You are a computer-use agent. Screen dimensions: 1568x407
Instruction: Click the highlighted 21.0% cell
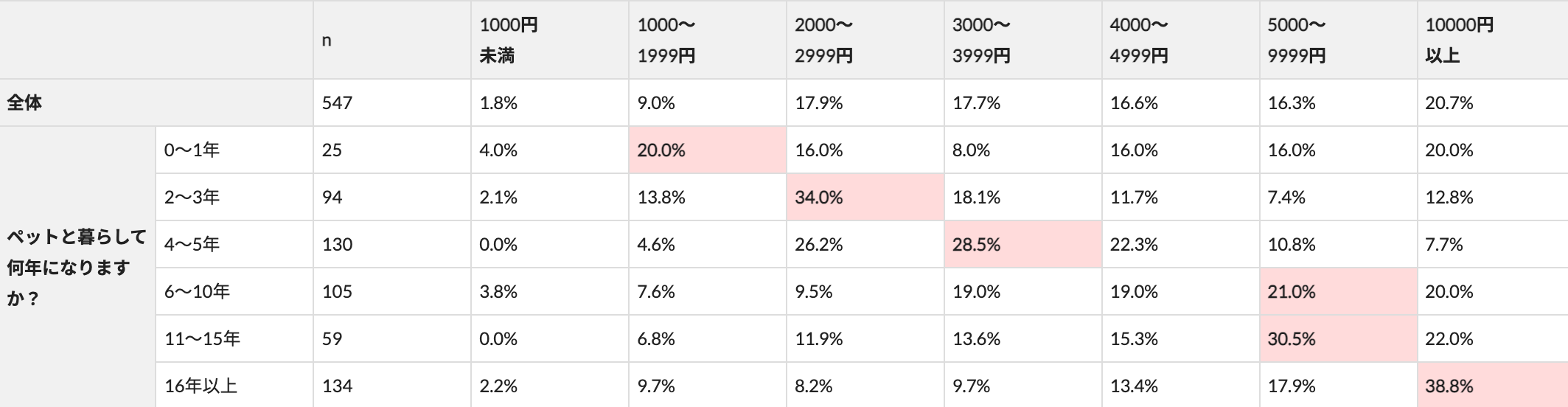point(1292,292)
